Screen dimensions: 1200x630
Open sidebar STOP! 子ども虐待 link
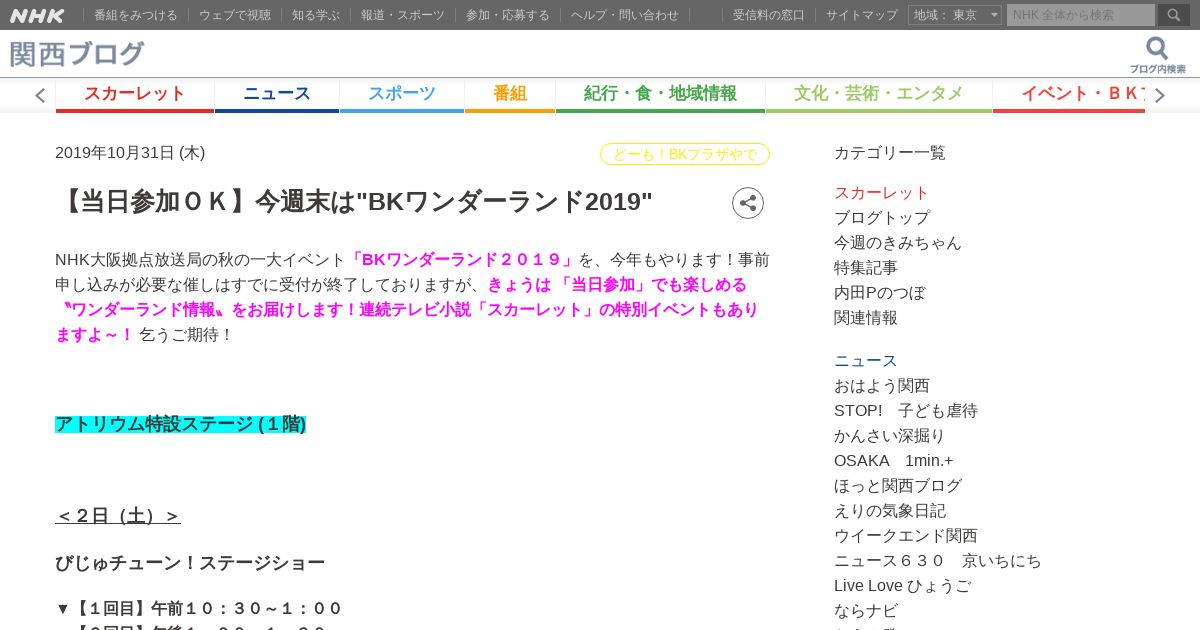[x=906, y=411]
